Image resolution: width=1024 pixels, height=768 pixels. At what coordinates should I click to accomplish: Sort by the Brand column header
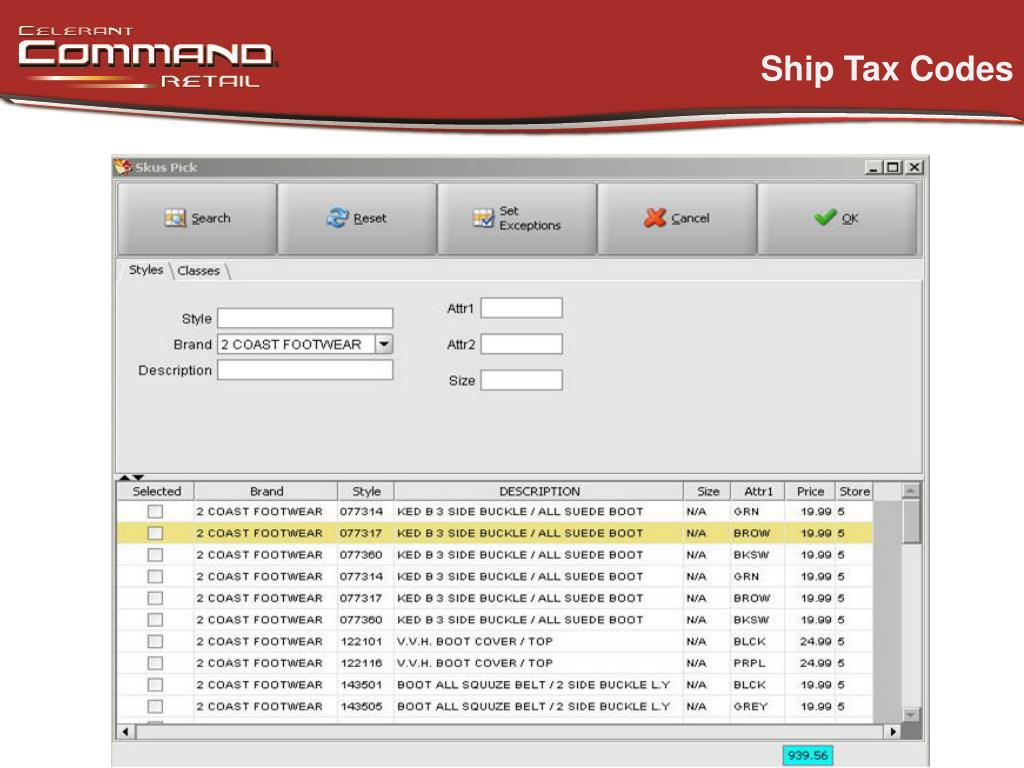(266, 491)
